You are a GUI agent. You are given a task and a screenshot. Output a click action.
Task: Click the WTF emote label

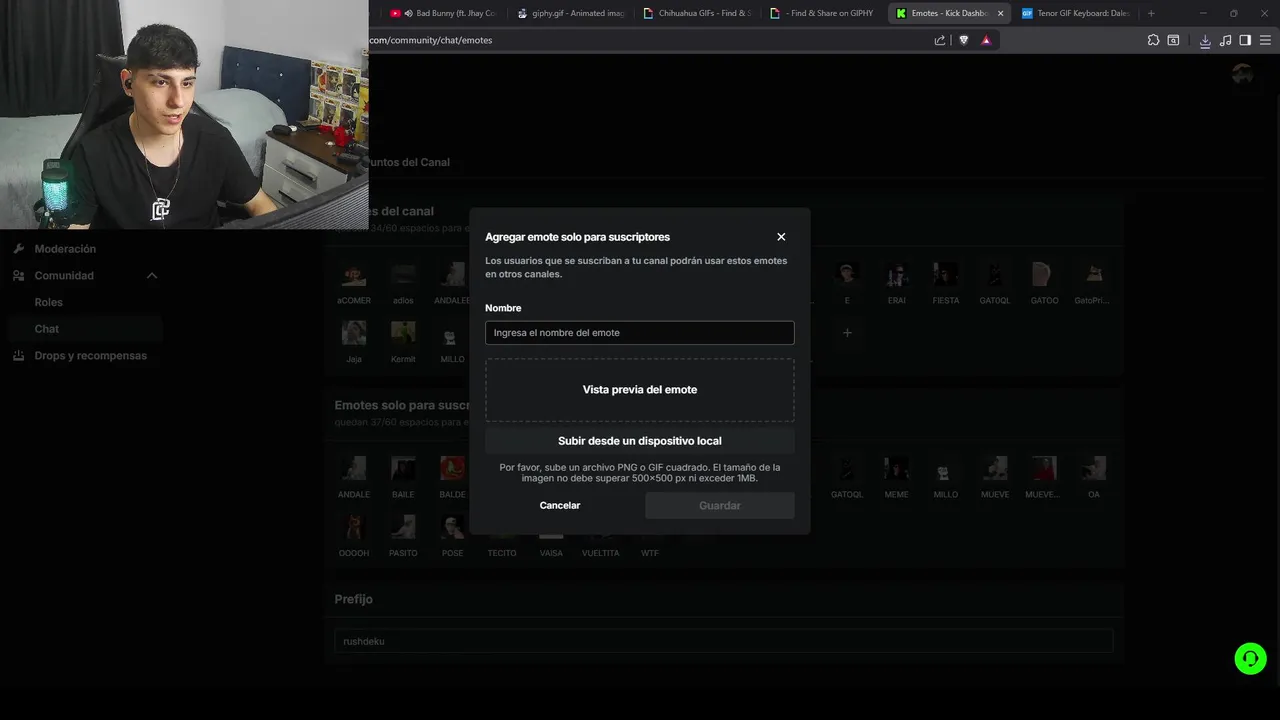click(x=650, y=553)
